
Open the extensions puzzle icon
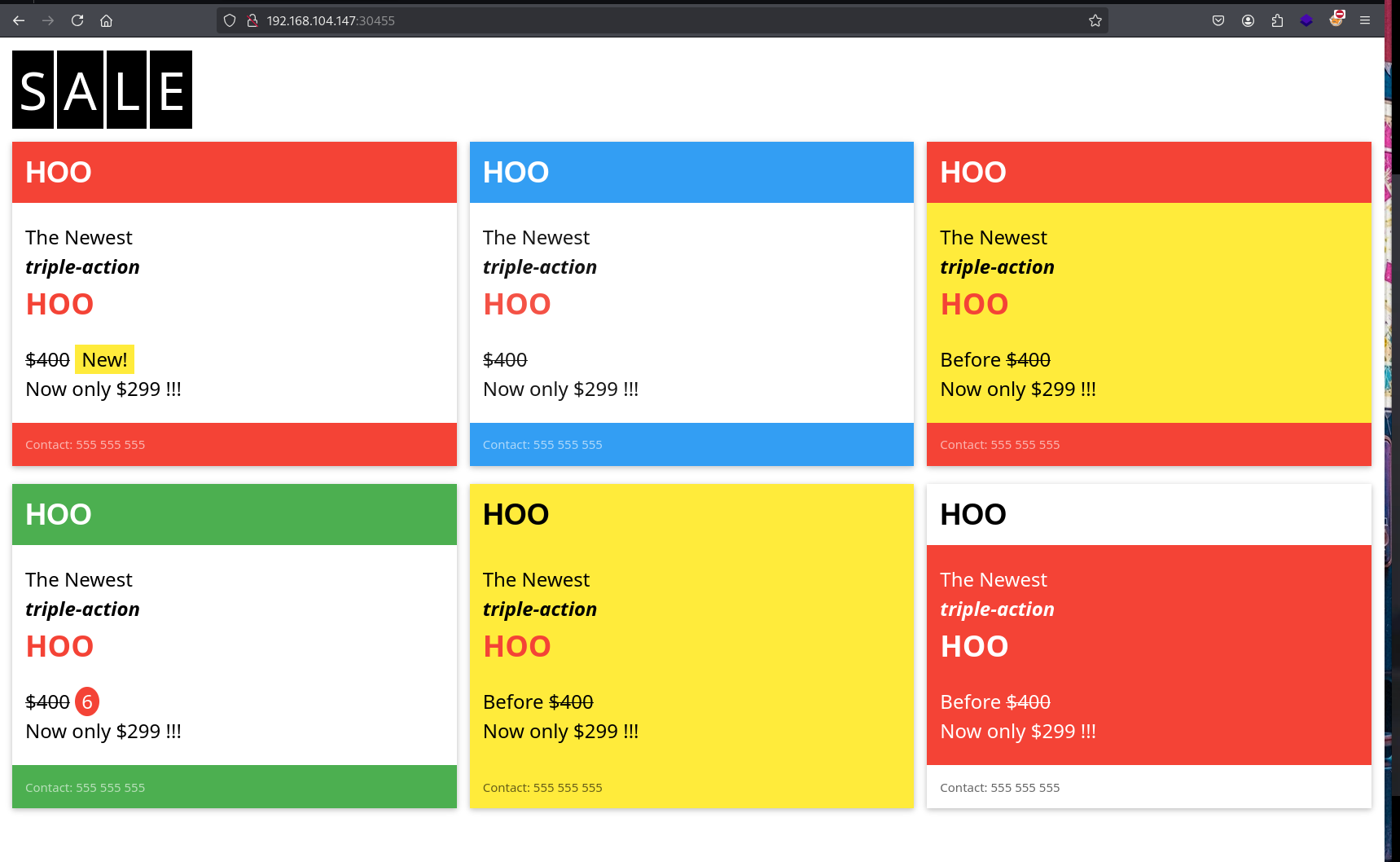1277,20
